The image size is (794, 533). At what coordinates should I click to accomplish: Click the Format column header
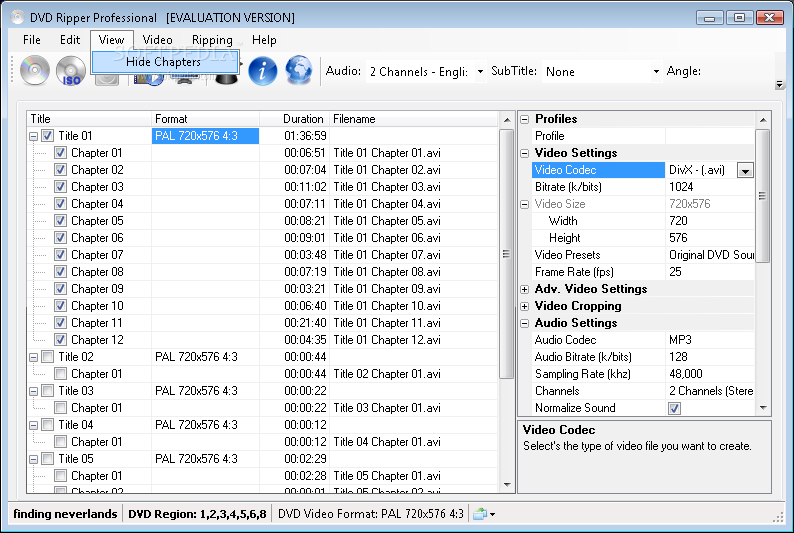point(205,119)
